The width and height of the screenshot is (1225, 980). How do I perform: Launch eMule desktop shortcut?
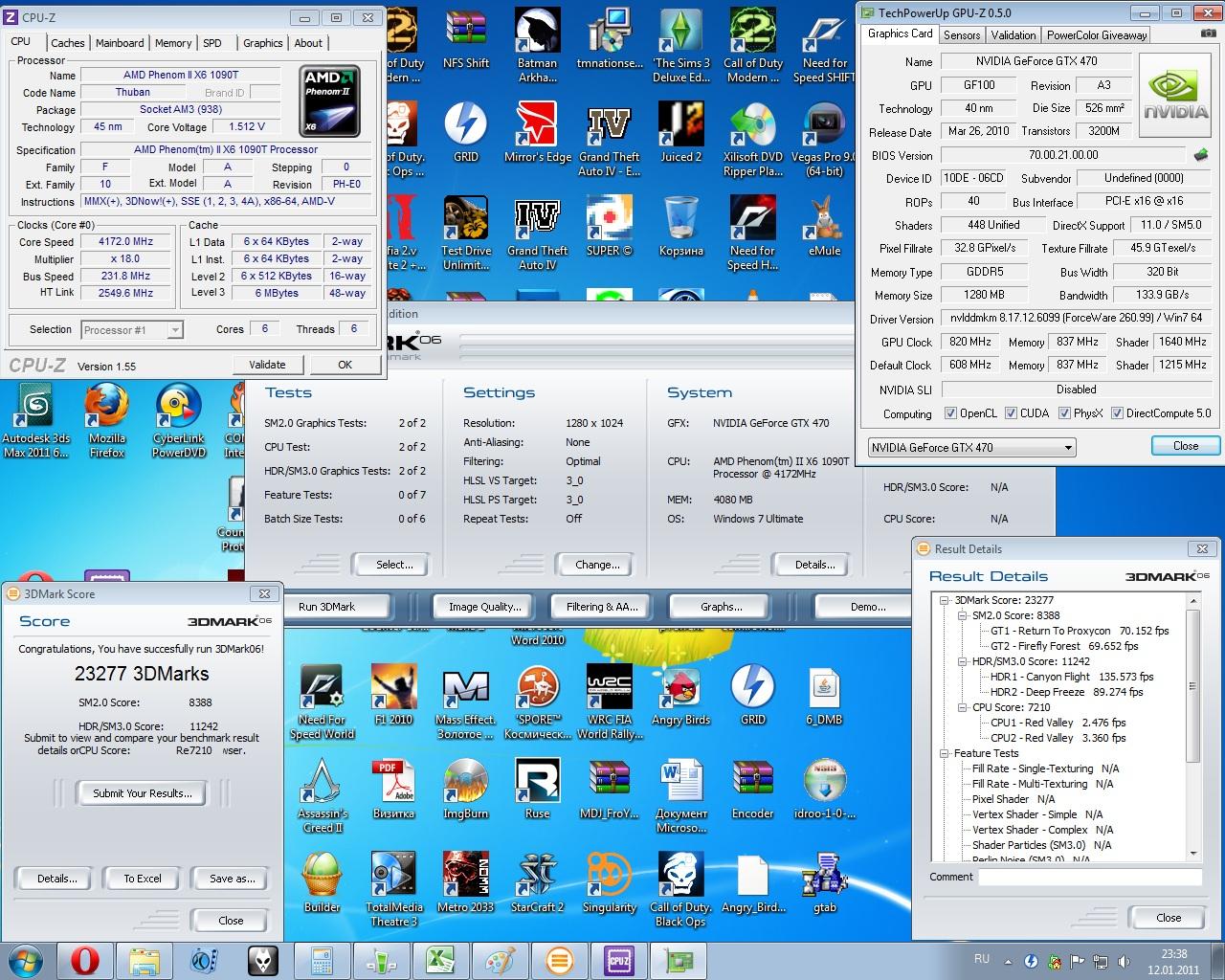(x=824, y=226)
